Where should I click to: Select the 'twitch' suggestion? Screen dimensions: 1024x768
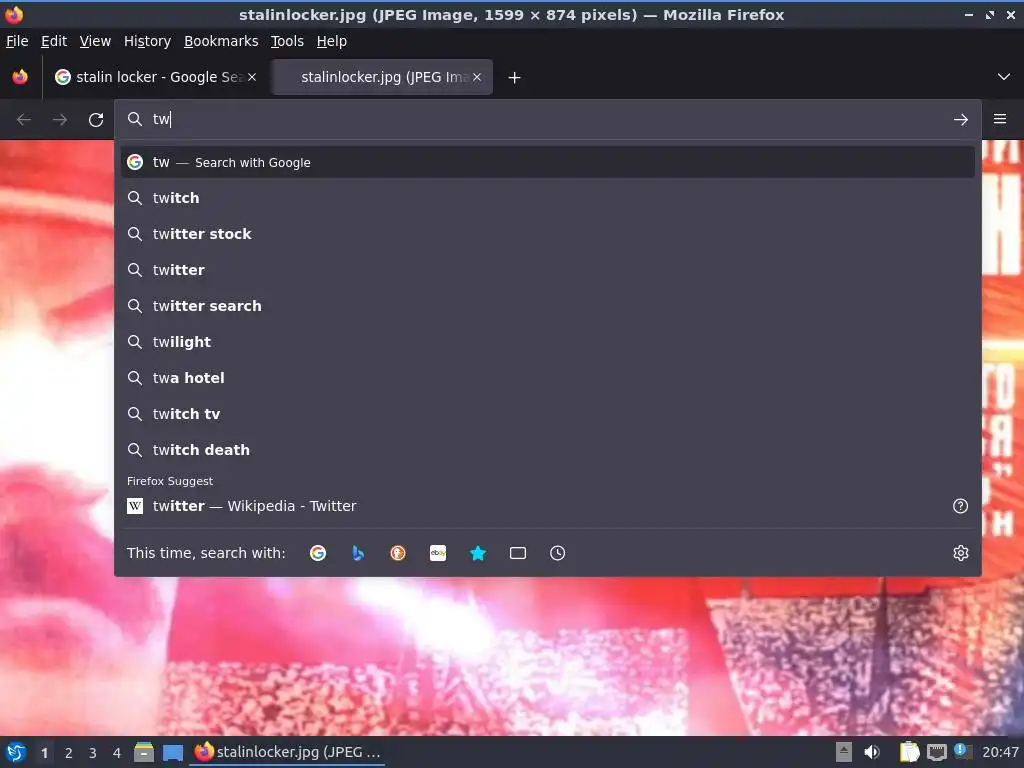point(547,198)
